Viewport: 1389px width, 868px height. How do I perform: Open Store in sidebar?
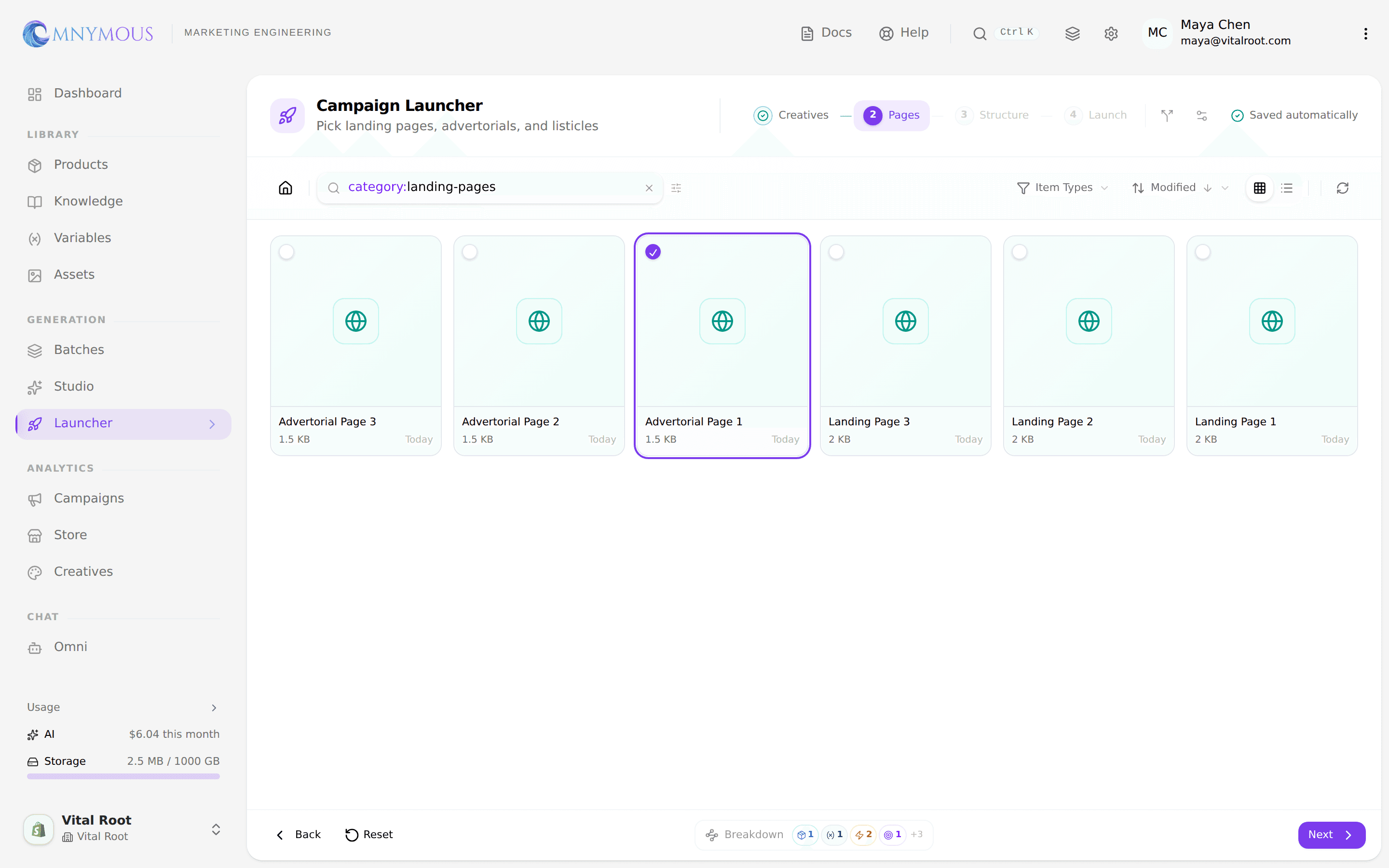(x=123, y=535)
